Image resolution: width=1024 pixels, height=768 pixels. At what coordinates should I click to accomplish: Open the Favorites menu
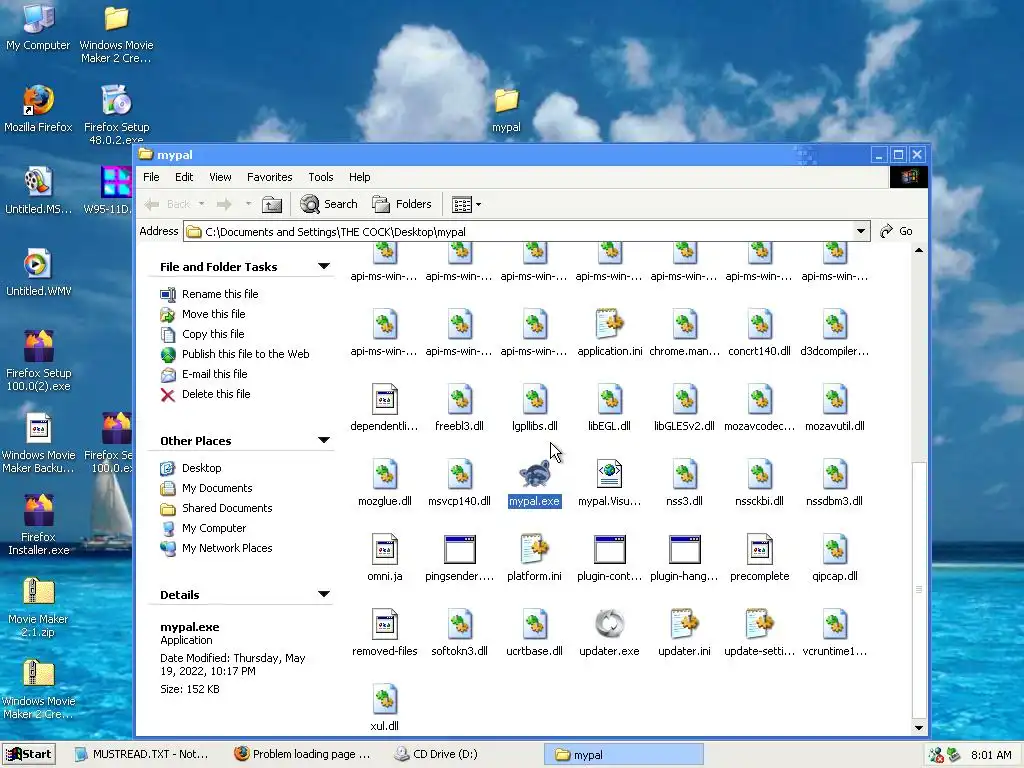point(269,177)
